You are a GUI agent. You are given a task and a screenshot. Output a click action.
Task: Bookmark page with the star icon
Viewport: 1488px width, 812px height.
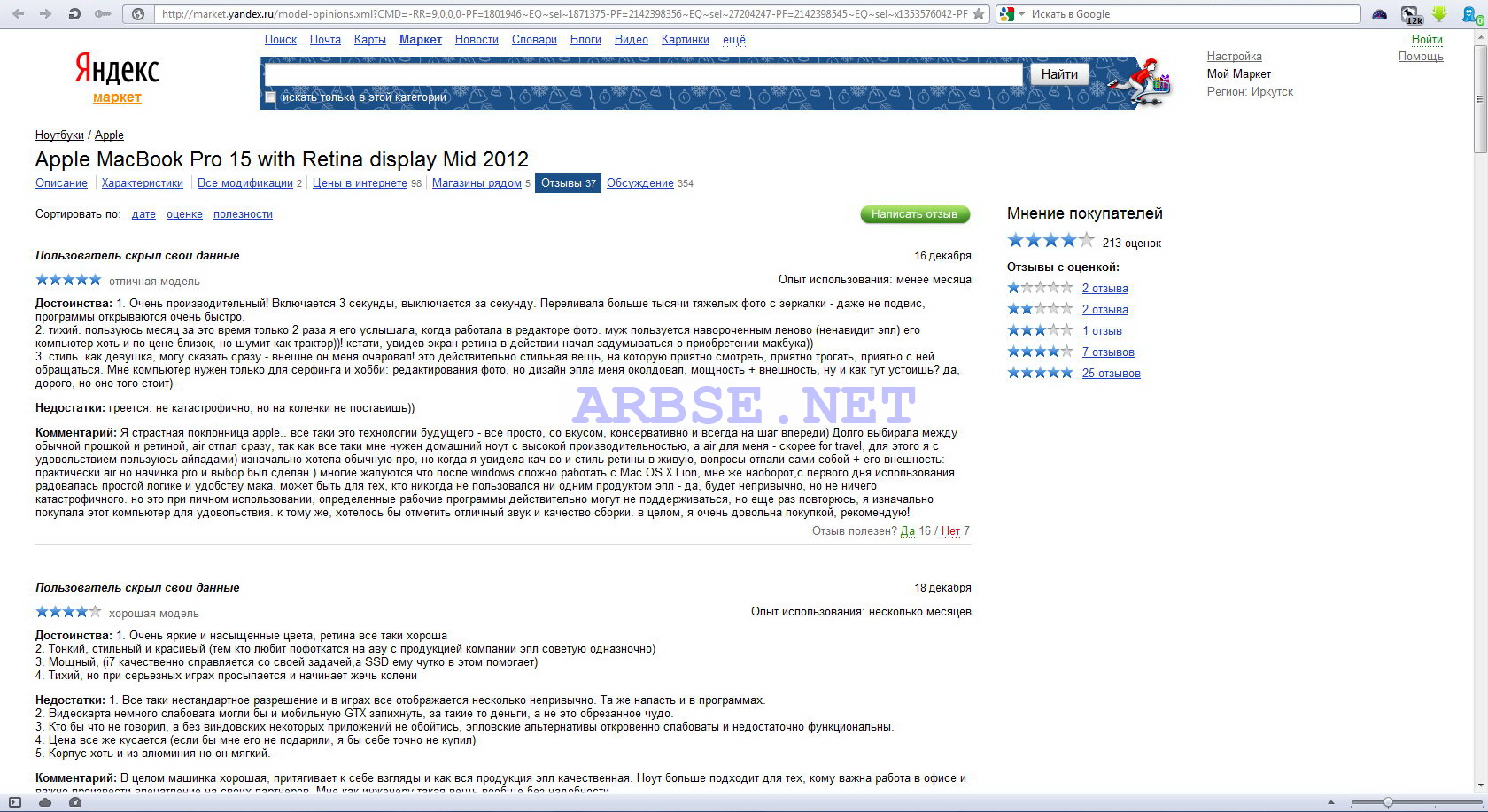tap(979, 14)
